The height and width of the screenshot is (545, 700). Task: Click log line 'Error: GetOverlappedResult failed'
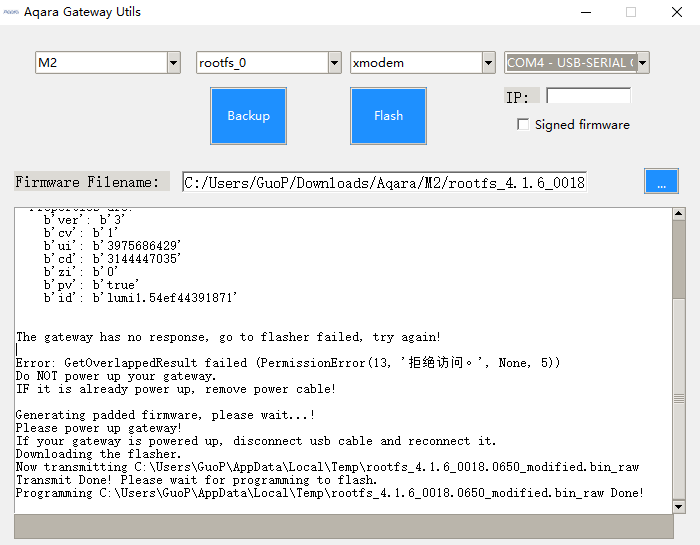[x=288, y=362]
